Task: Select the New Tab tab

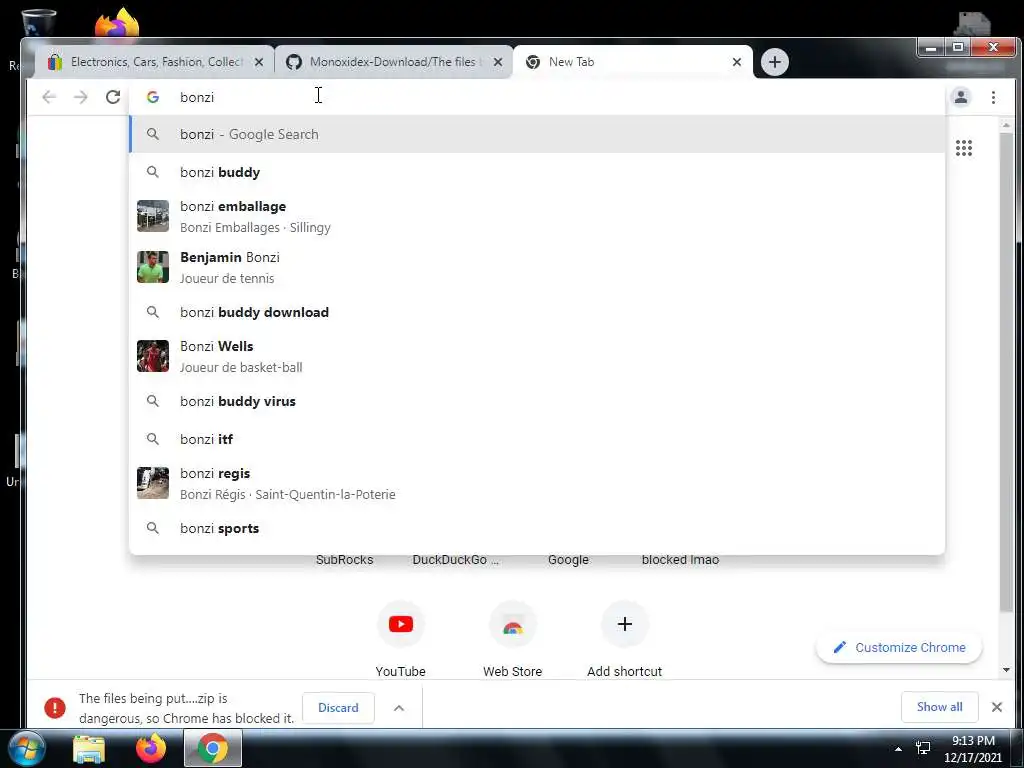Action: [x=632, y=62]
